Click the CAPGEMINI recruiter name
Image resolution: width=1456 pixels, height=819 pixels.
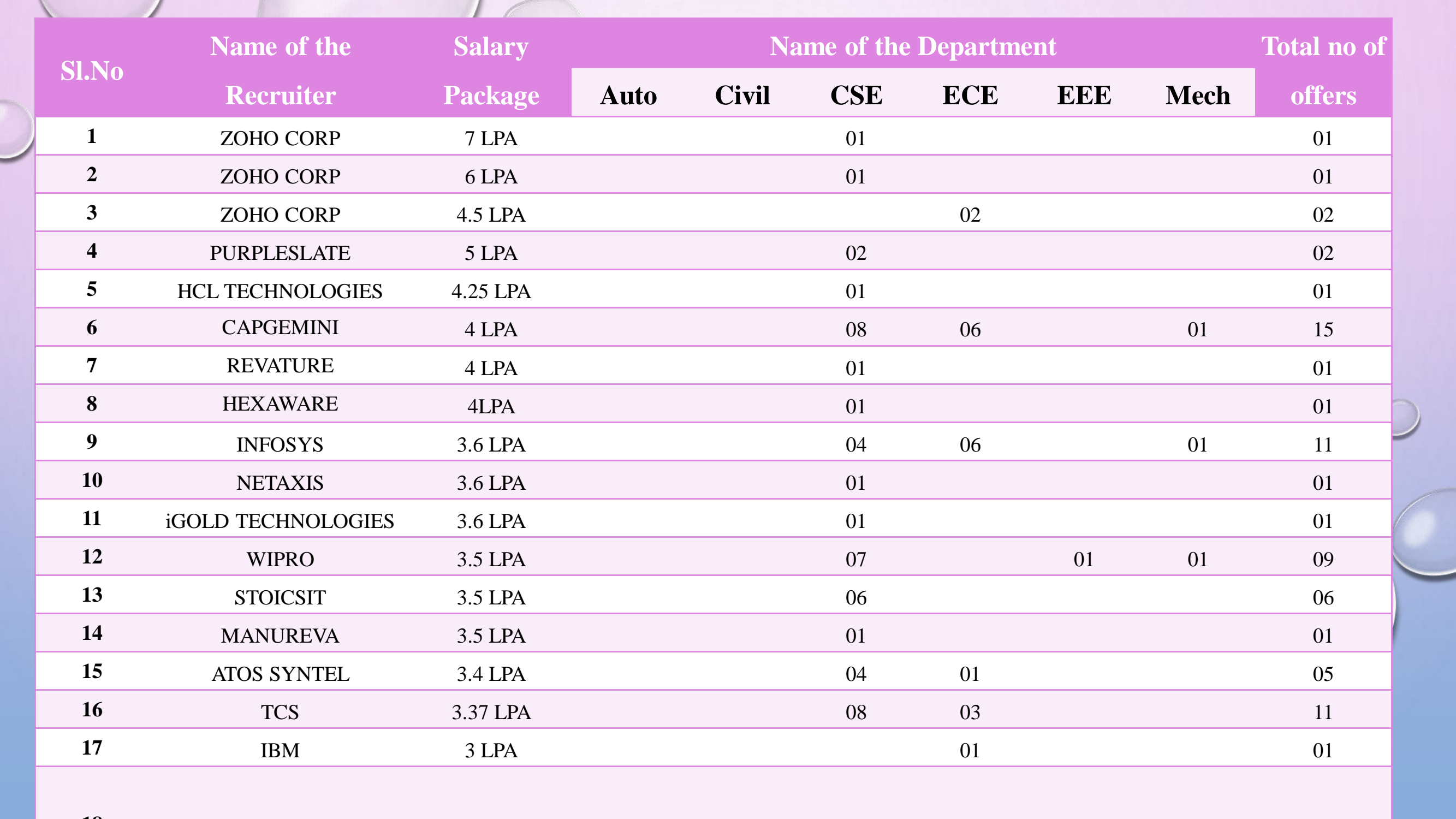(281, 328)
